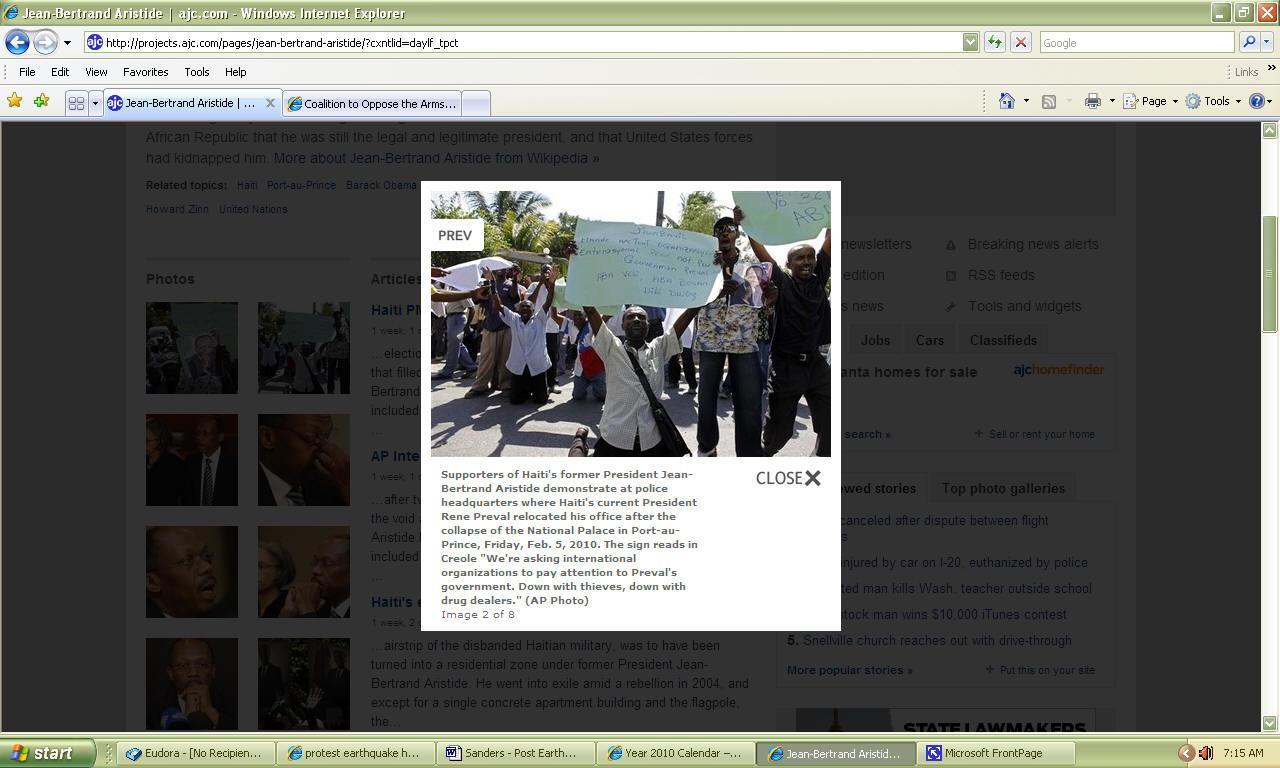Open the Favorites menu

pyautogui.click(x=145, y=72)
